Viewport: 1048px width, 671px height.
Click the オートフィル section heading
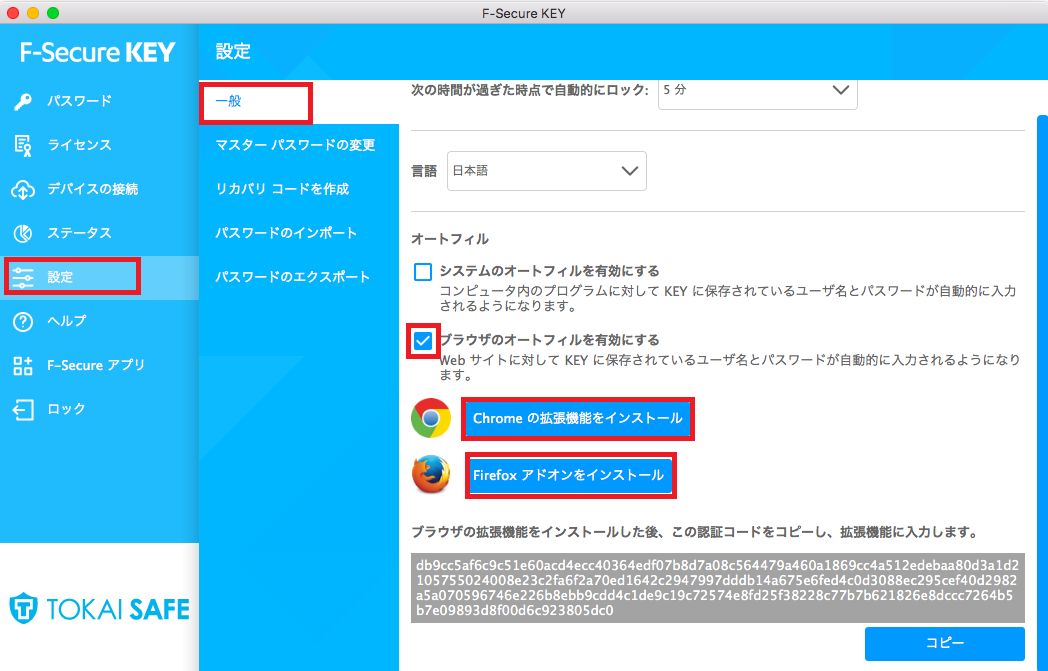pyautogui.click(x=450, y=239)
